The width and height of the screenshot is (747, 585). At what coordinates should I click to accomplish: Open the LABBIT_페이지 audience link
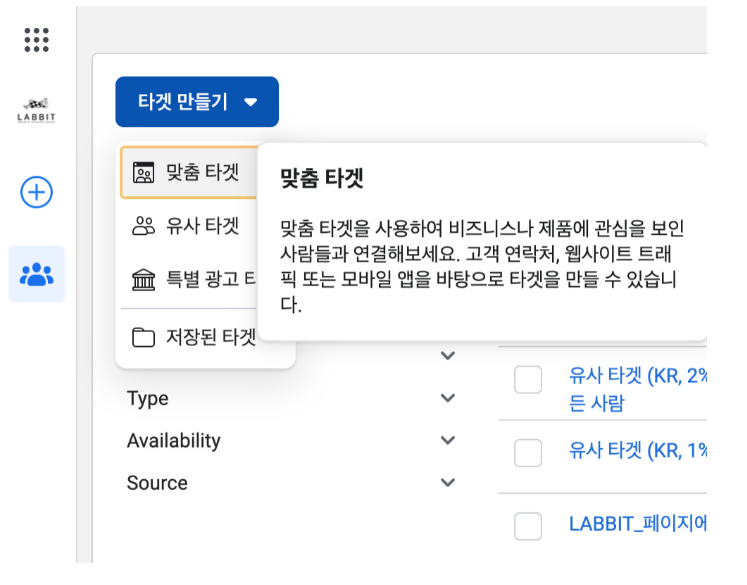637,523
